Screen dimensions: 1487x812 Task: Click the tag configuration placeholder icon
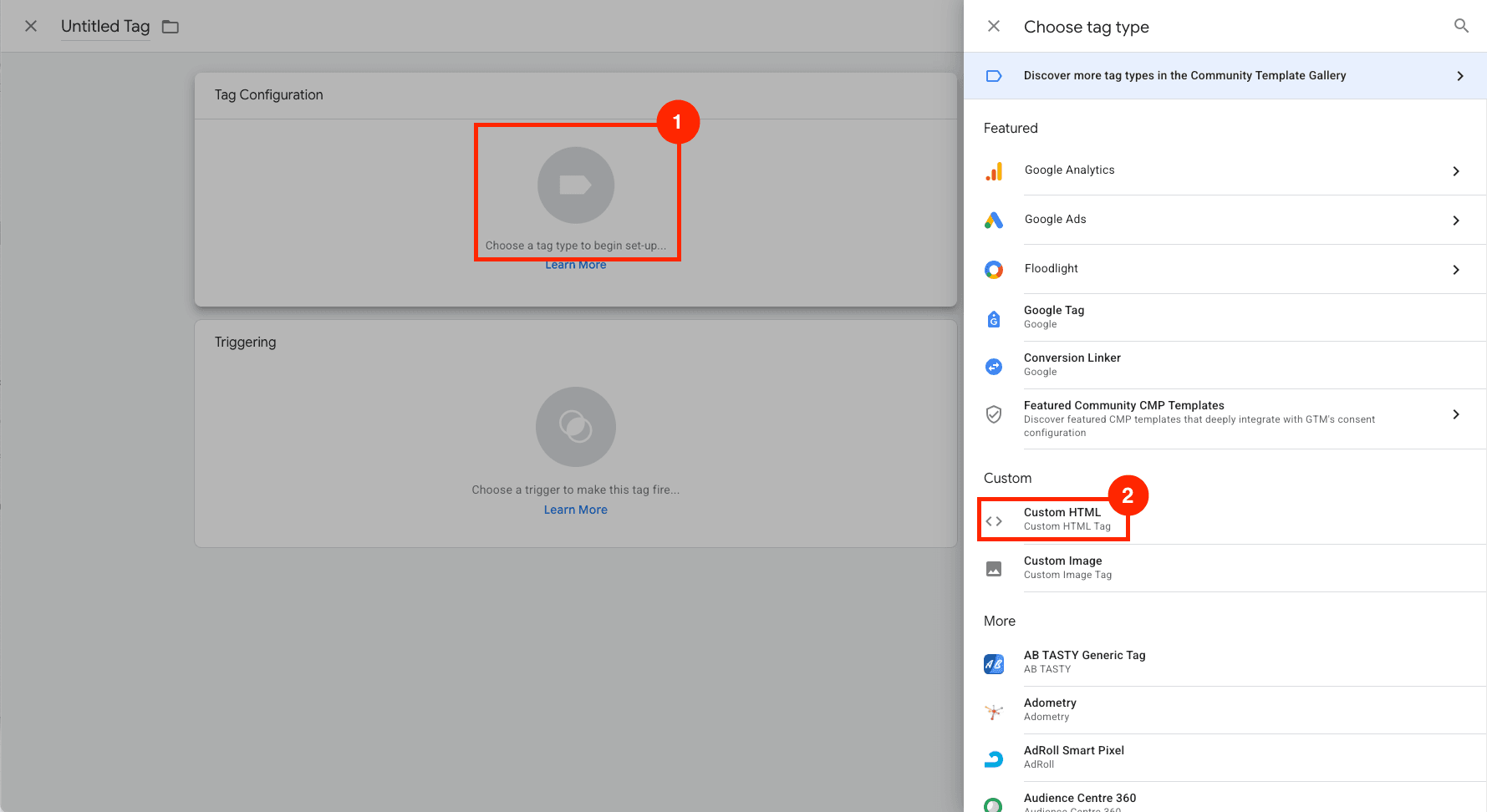click(576, 185)
